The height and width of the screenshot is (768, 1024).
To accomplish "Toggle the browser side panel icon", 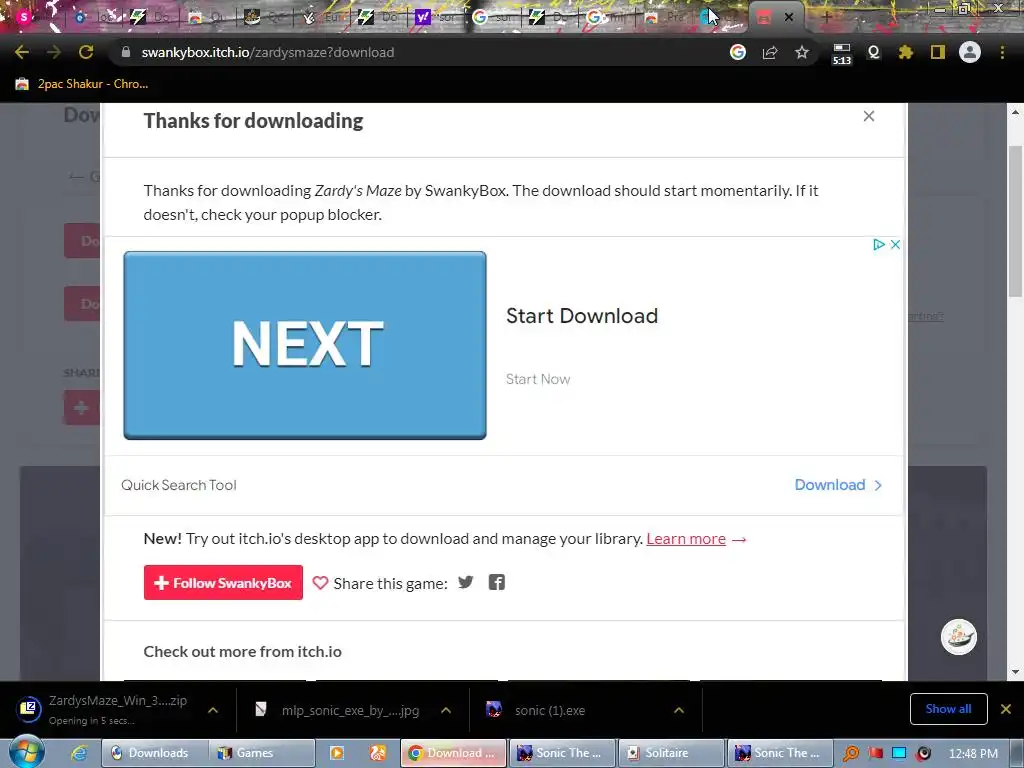I will point(938,52).
